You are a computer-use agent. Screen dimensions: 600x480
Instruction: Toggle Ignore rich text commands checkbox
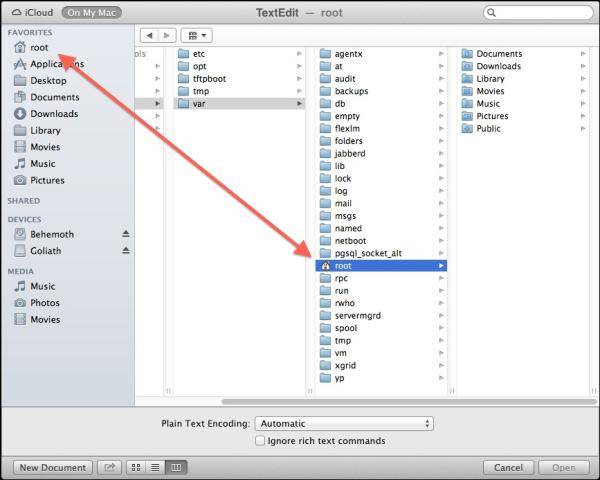point(260,441)
